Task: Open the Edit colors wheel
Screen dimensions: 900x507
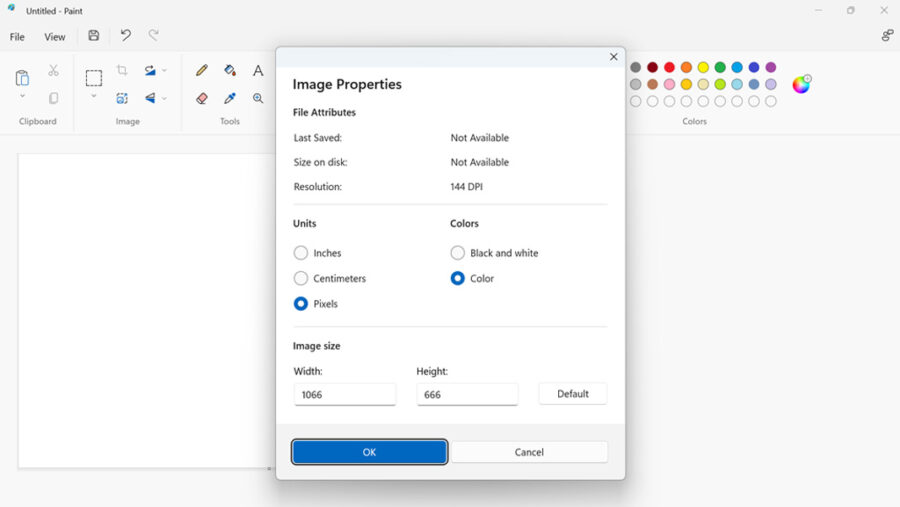Action: pos(801,85)
